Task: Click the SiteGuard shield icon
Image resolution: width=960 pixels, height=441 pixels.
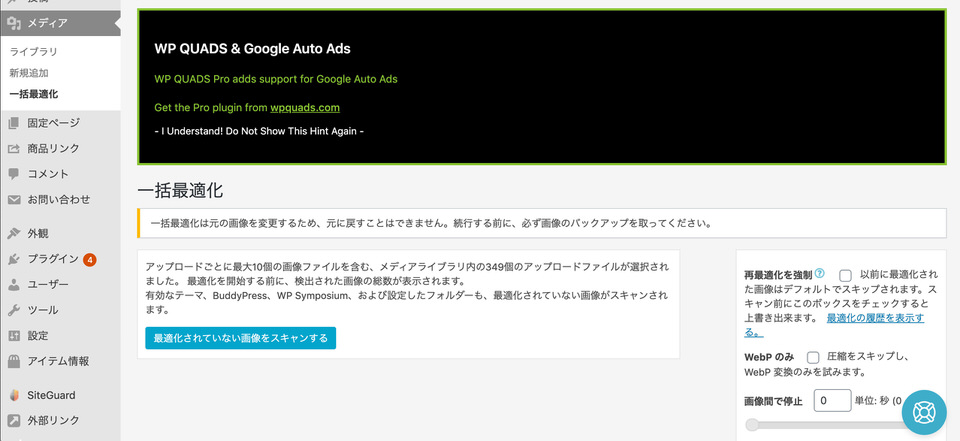Action: (14, 395)
